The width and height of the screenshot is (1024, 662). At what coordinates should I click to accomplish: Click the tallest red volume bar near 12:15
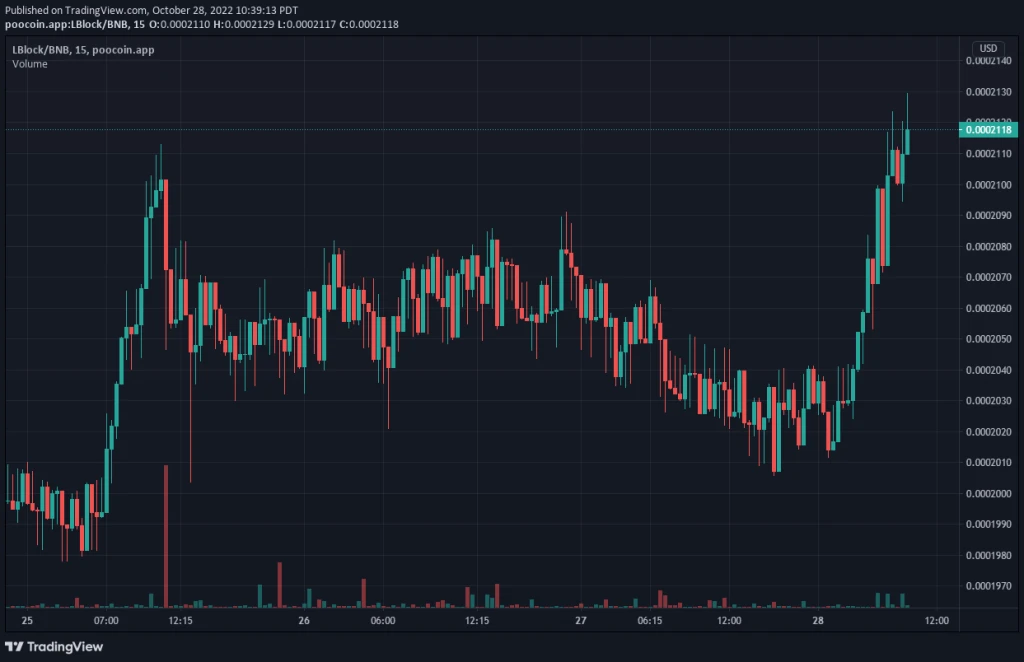click(166, 537)
